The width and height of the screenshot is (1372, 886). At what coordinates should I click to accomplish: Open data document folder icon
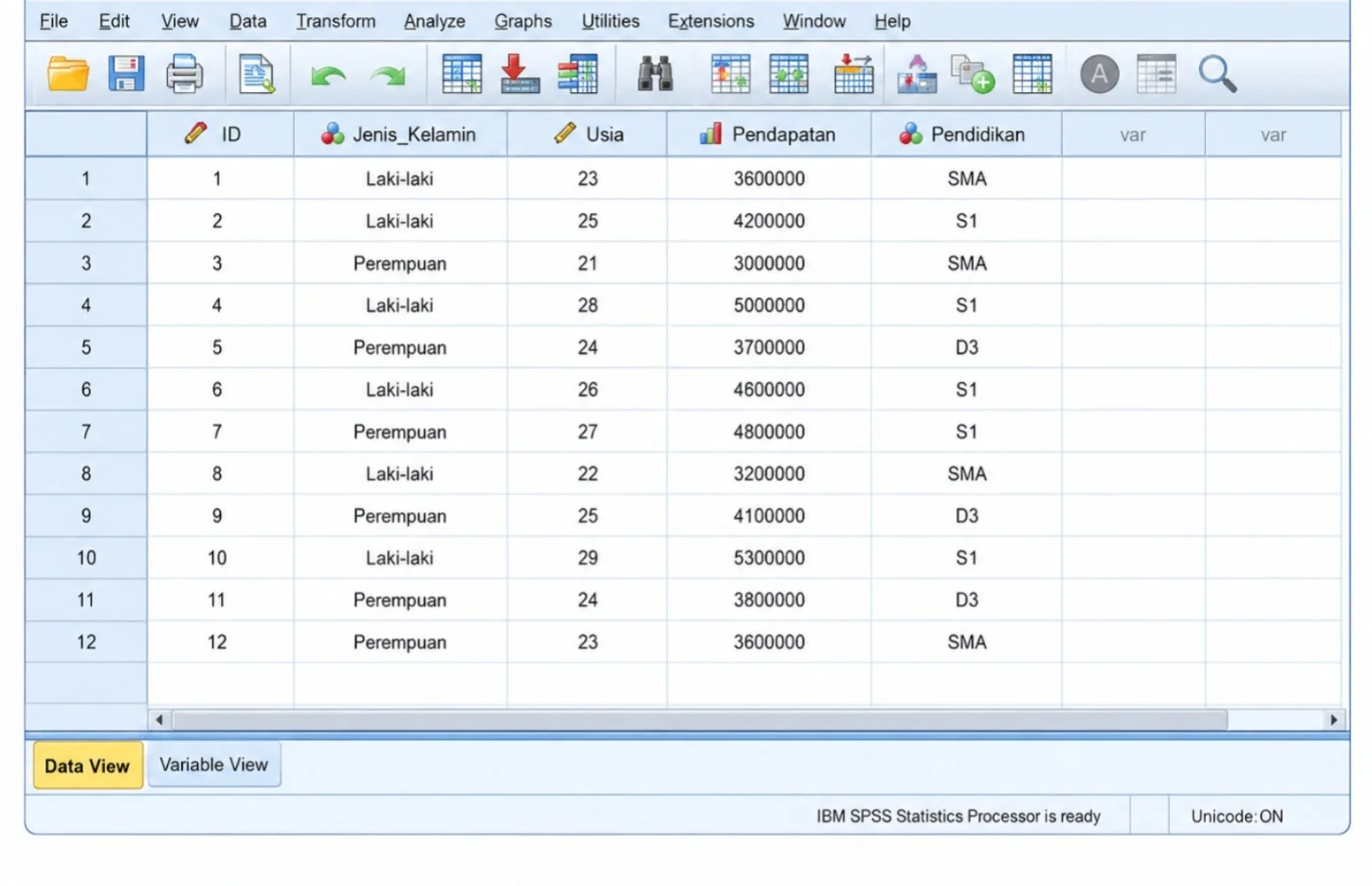[68, 74]
